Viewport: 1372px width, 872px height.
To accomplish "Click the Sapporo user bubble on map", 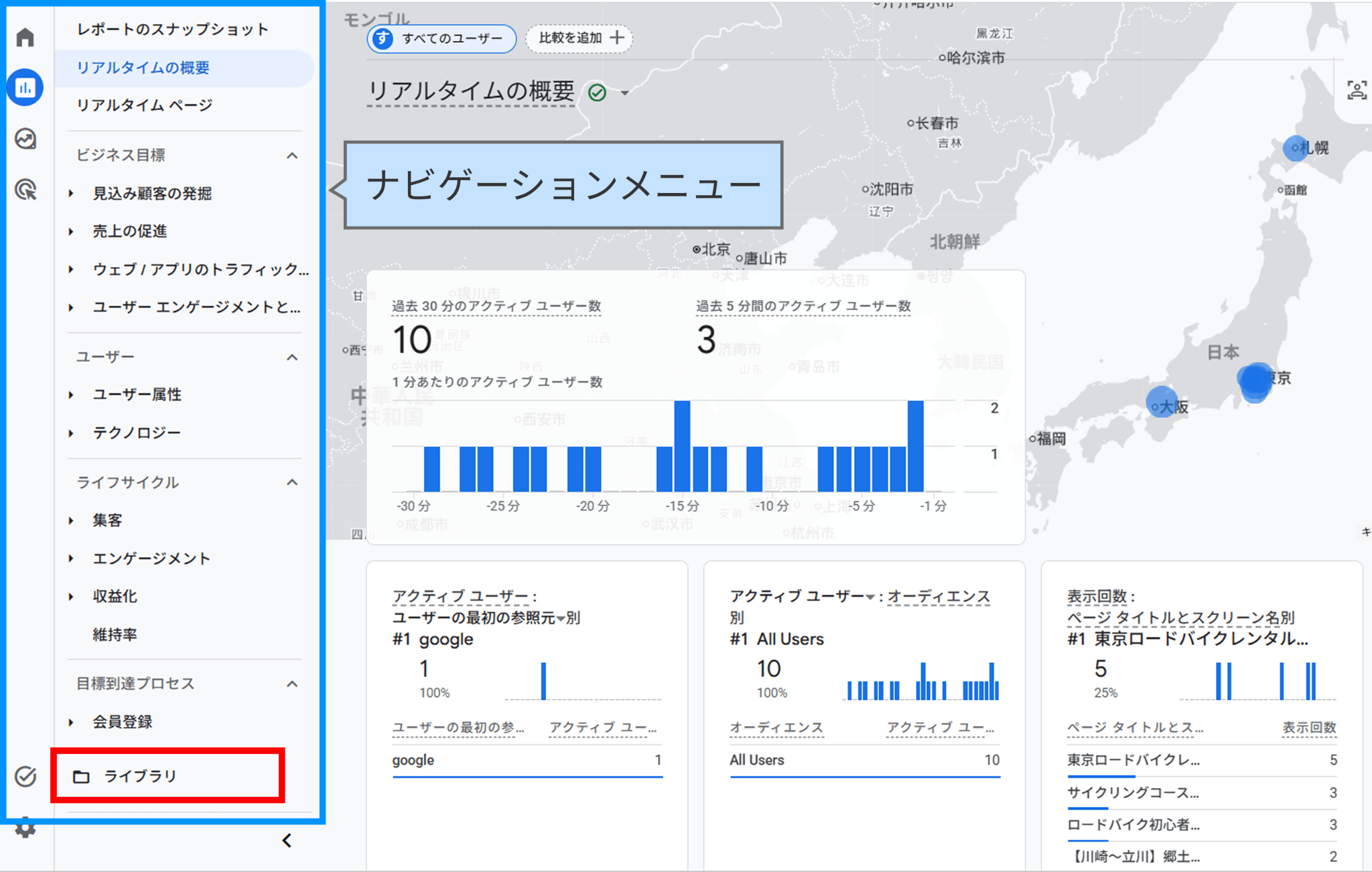I will pos(1296,147).
